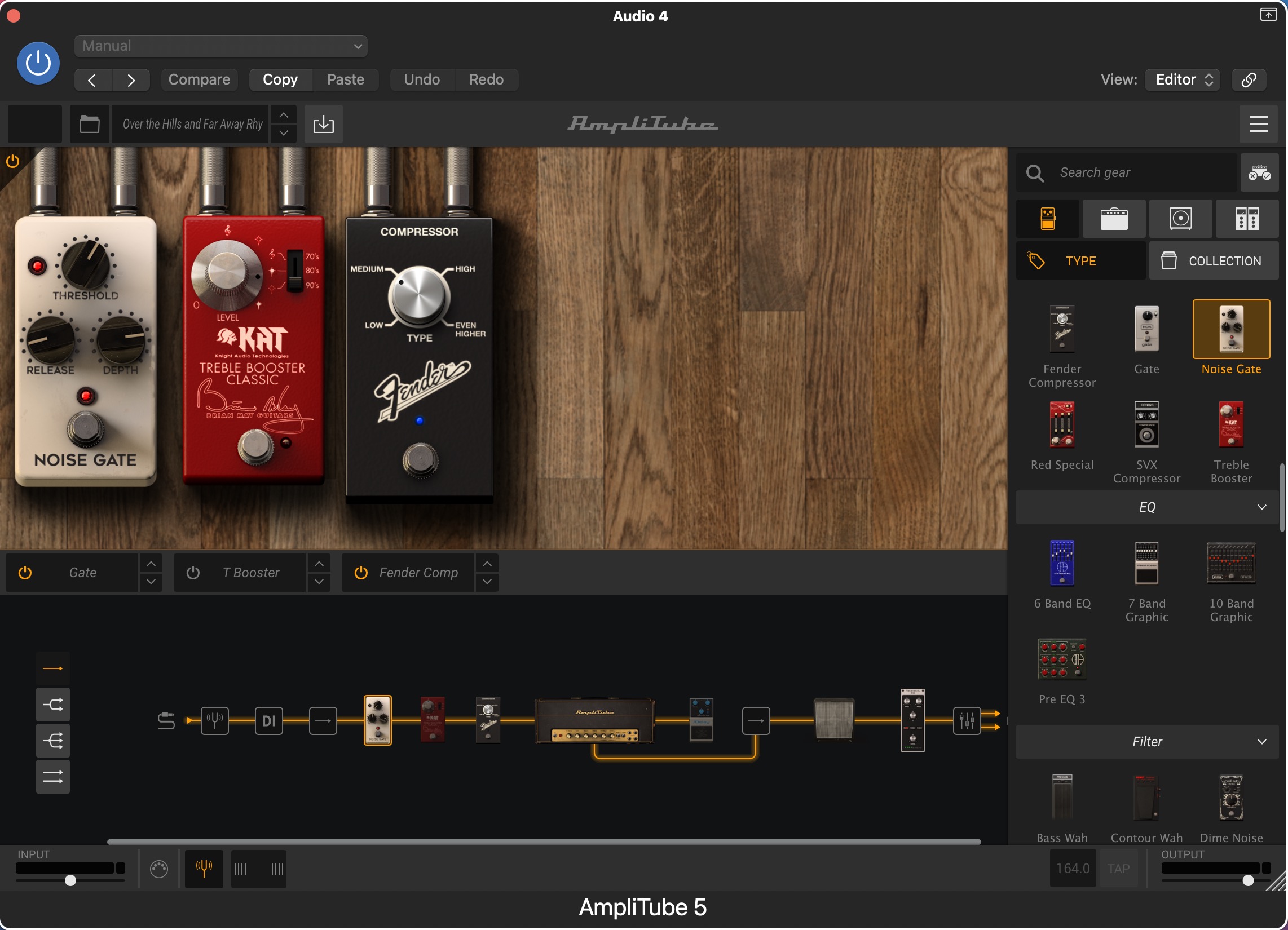Toggle the bottom bar tuner button

204,870
